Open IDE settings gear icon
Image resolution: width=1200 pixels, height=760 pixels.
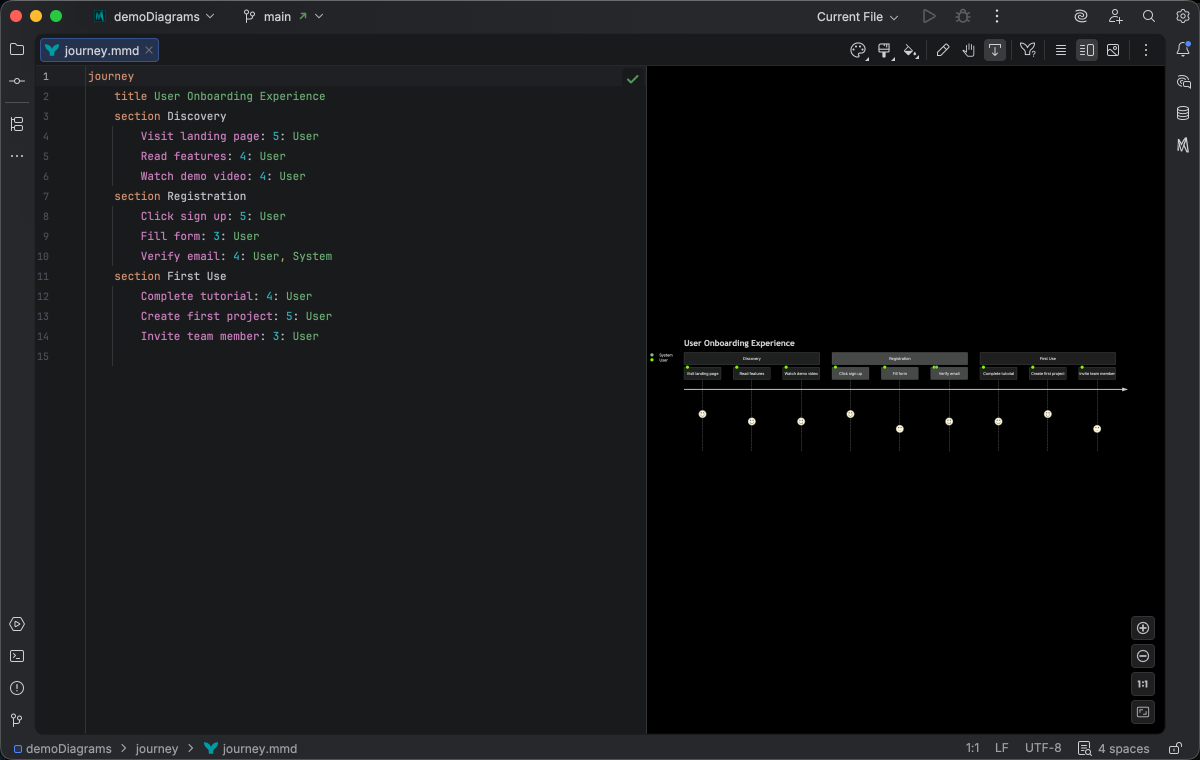point(1182,16)
